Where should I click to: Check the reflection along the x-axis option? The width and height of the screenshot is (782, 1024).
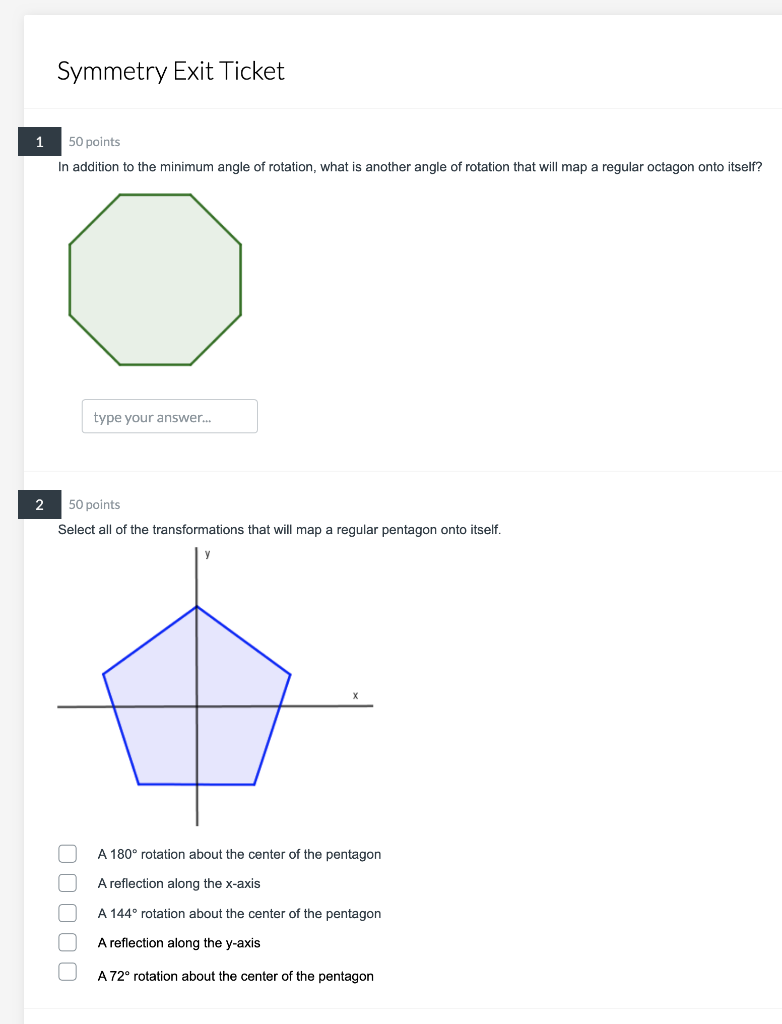pos(67,882)
